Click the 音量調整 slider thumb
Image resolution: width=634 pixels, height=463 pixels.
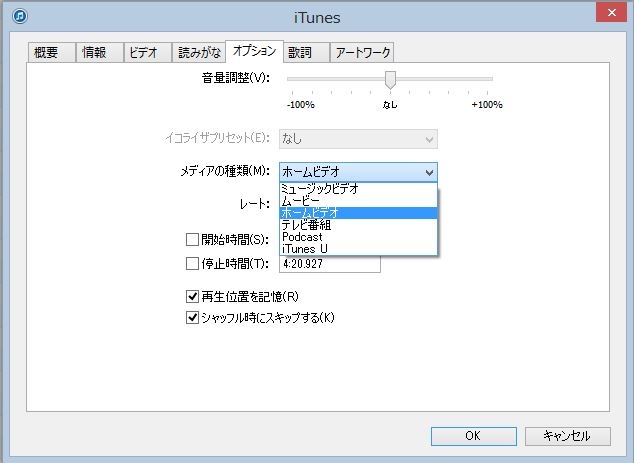tap(390, 80)
